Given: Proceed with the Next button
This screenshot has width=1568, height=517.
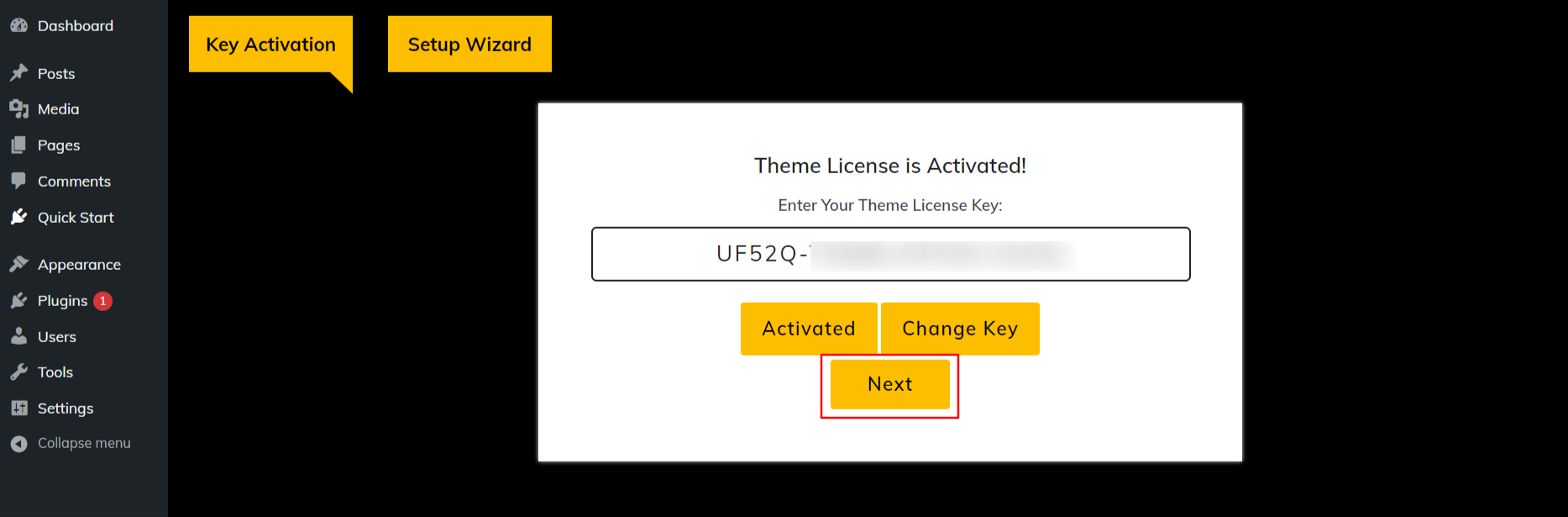Looking at the screenshot, I should tap(889, 384).
